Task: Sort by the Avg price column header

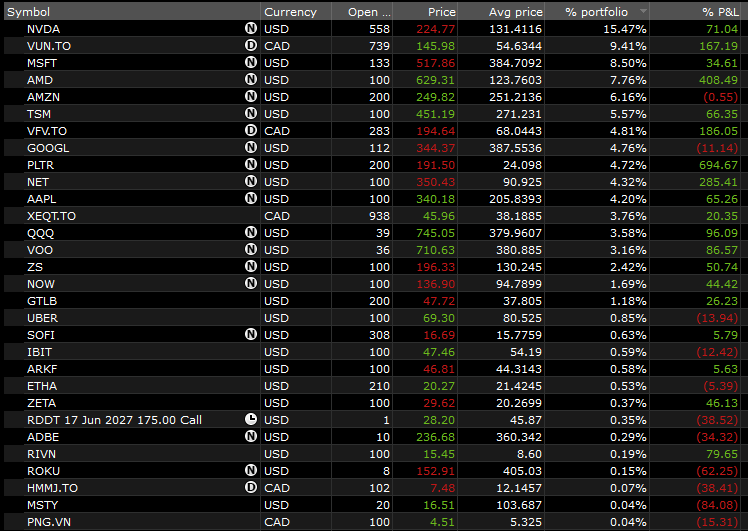Action: point(501,11)
